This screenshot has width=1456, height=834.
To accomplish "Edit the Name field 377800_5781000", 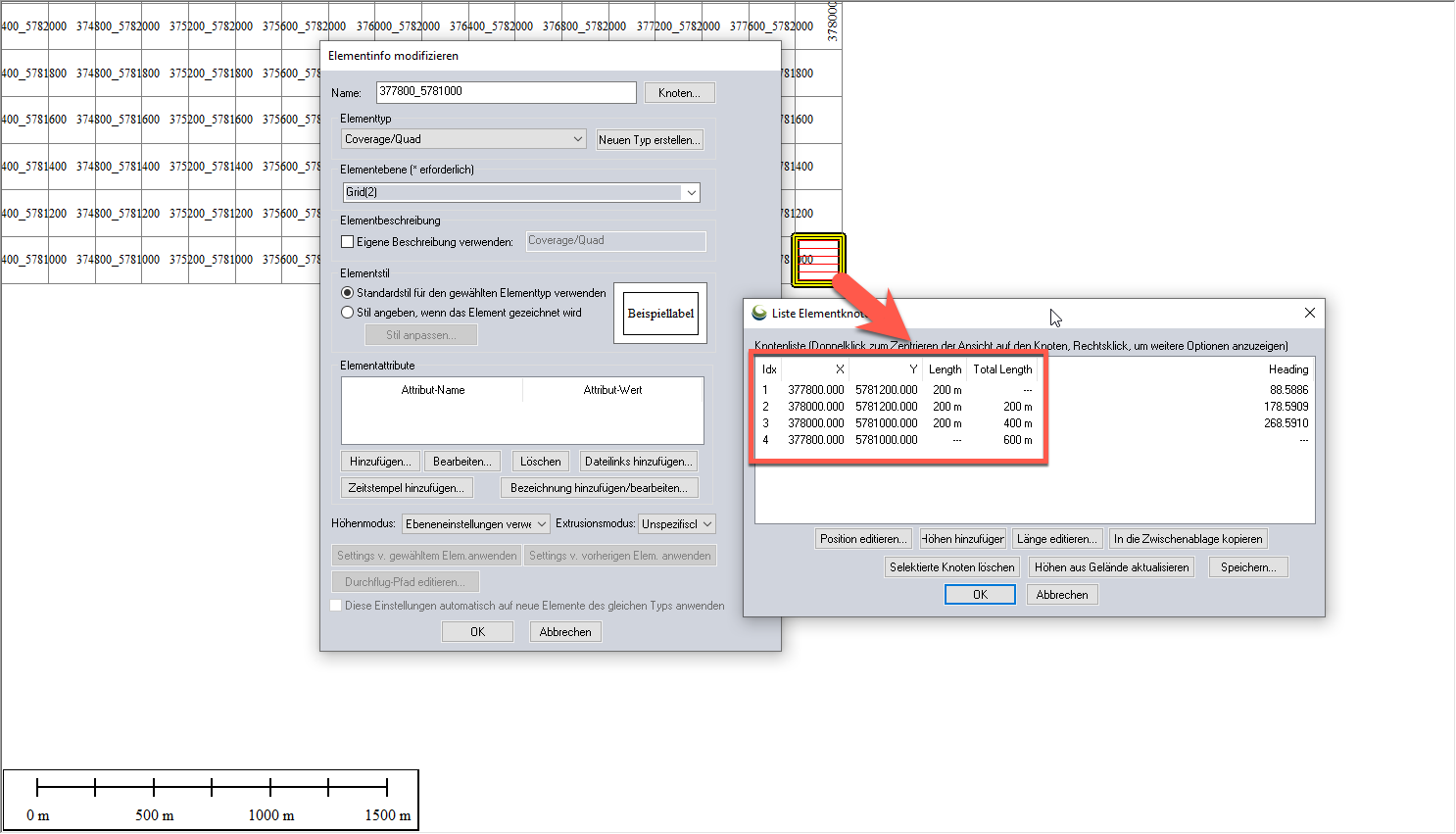I will (x=506, y=92).
